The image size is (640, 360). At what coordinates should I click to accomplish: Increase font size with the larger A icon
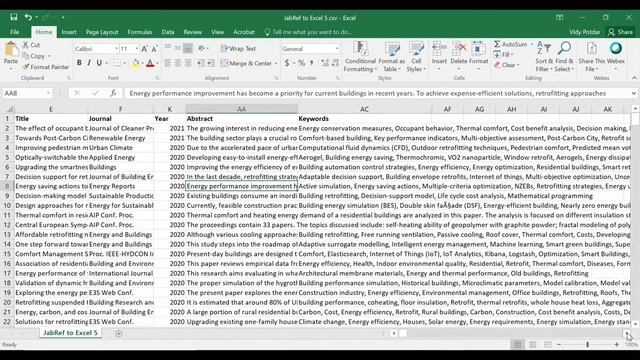pyautogui.click(x=144, y=49)
